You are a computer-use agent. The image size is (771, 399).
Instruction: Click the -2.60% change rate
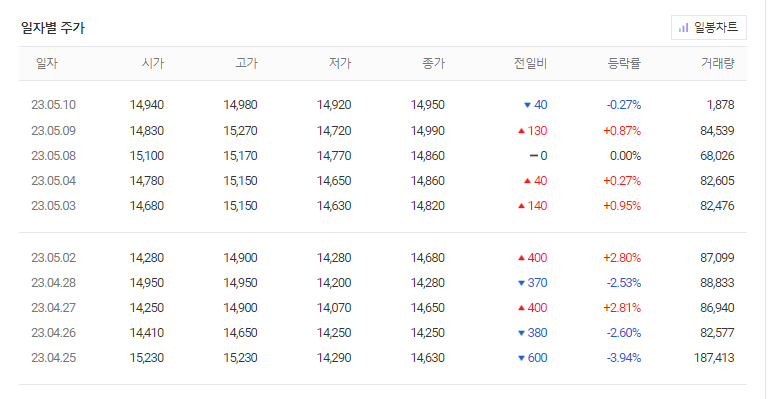[623, 333]
